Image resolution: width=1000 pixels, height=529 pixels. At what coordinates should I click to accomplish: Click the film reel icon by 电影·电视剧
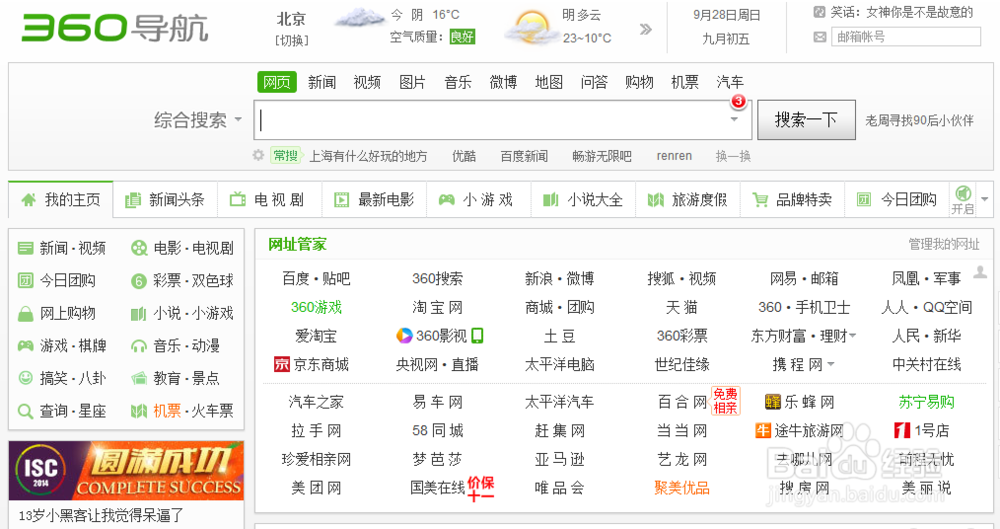coord(138,248)
